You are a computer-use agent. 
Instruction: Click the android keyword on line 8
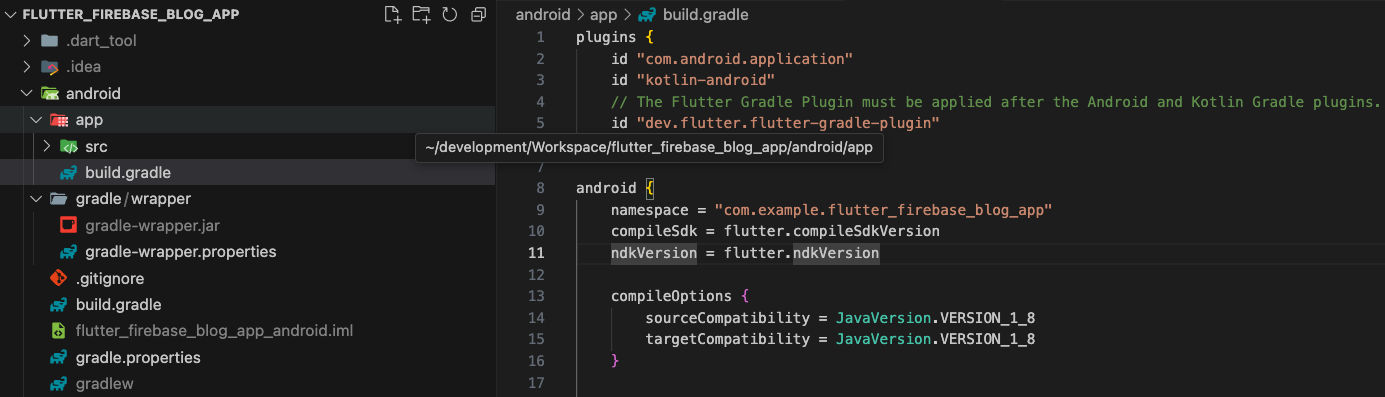point(606,188)
